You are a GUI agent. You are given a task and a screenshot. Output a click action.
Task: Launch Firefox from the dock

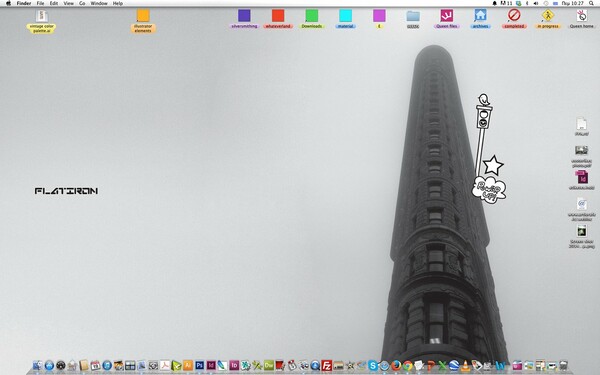pyautogui.click(x=396, y=365)
